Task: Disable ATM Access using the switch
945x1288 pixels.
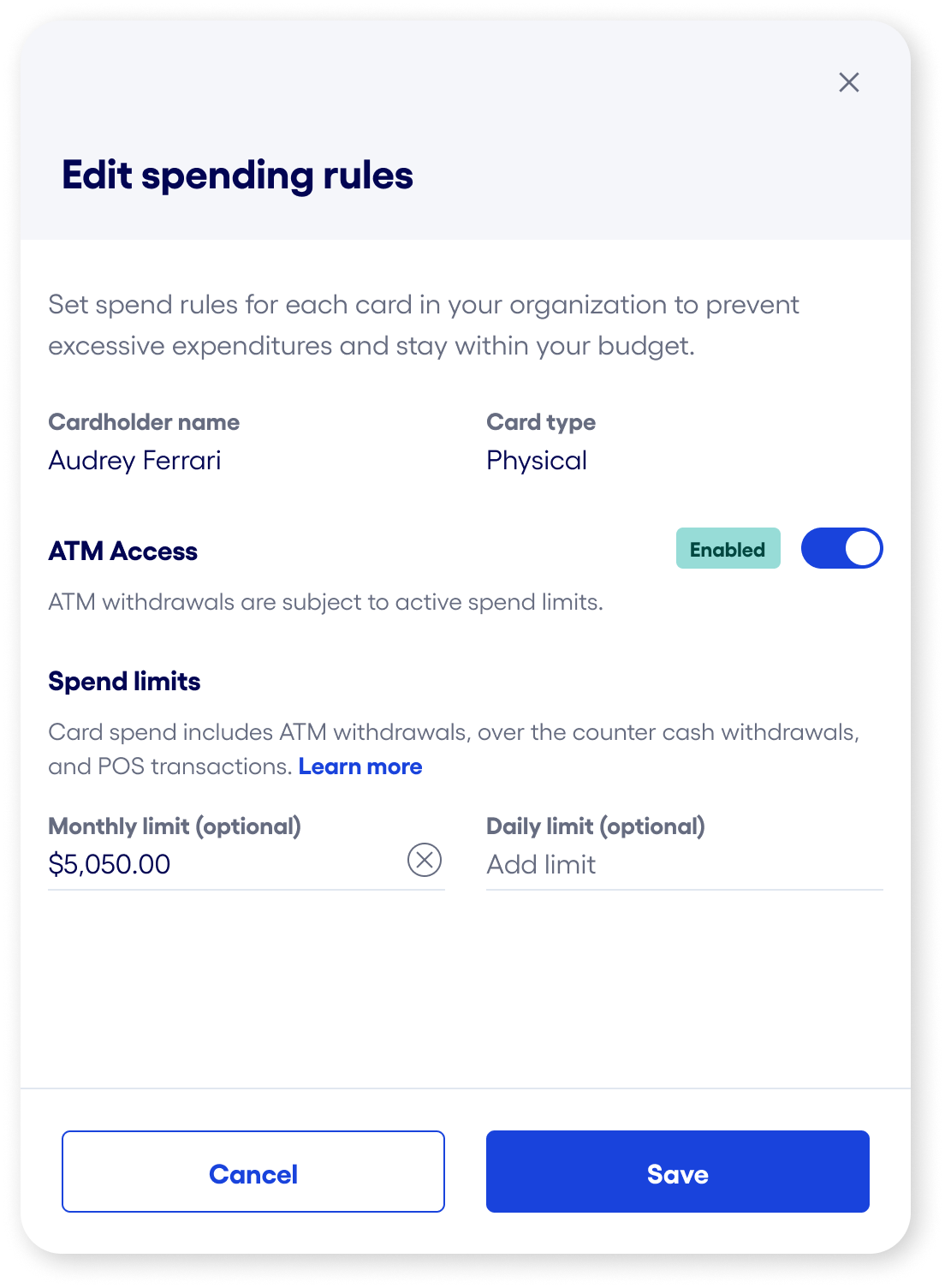Action: 841,547
